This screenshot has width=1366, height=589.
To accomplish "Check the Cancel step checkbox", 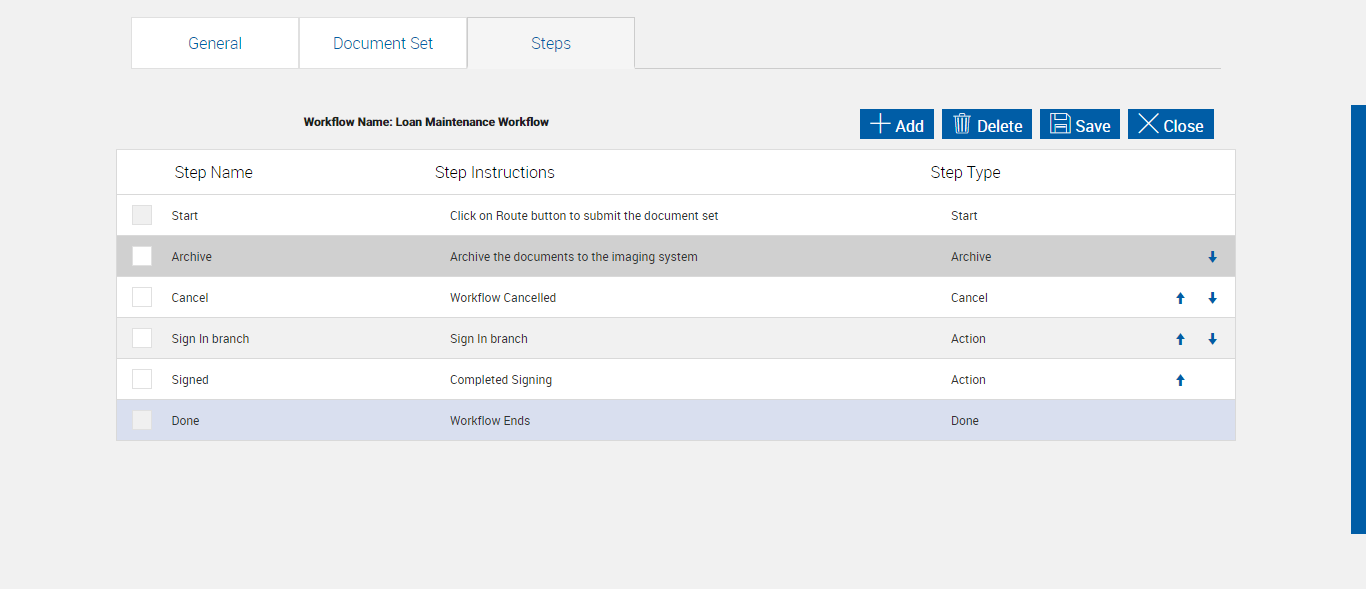I will [x=142, y=297].
